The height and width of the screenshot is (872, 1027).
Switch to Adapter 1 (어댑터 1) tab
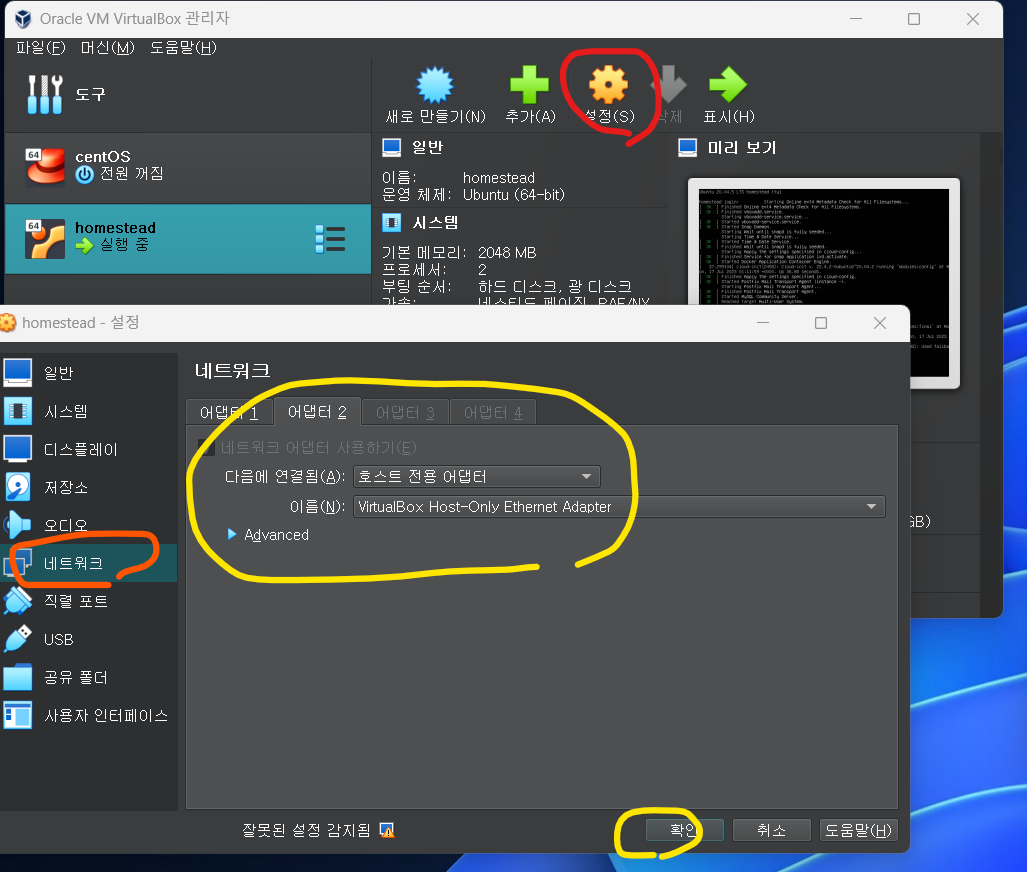(229, 412)
